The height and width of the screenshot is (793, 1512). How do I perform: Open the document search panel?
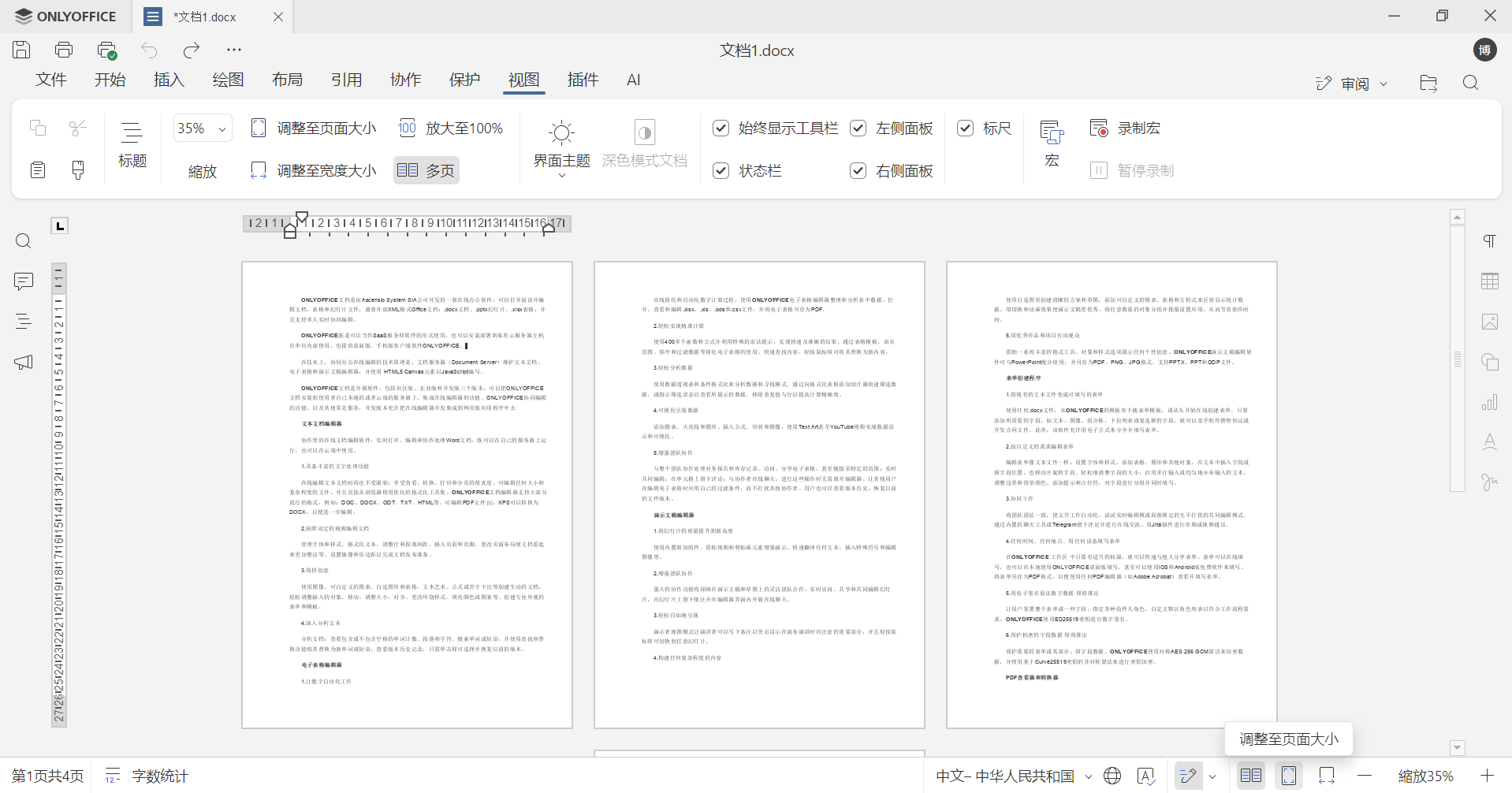pyautogui.click(x=23, y=240)
